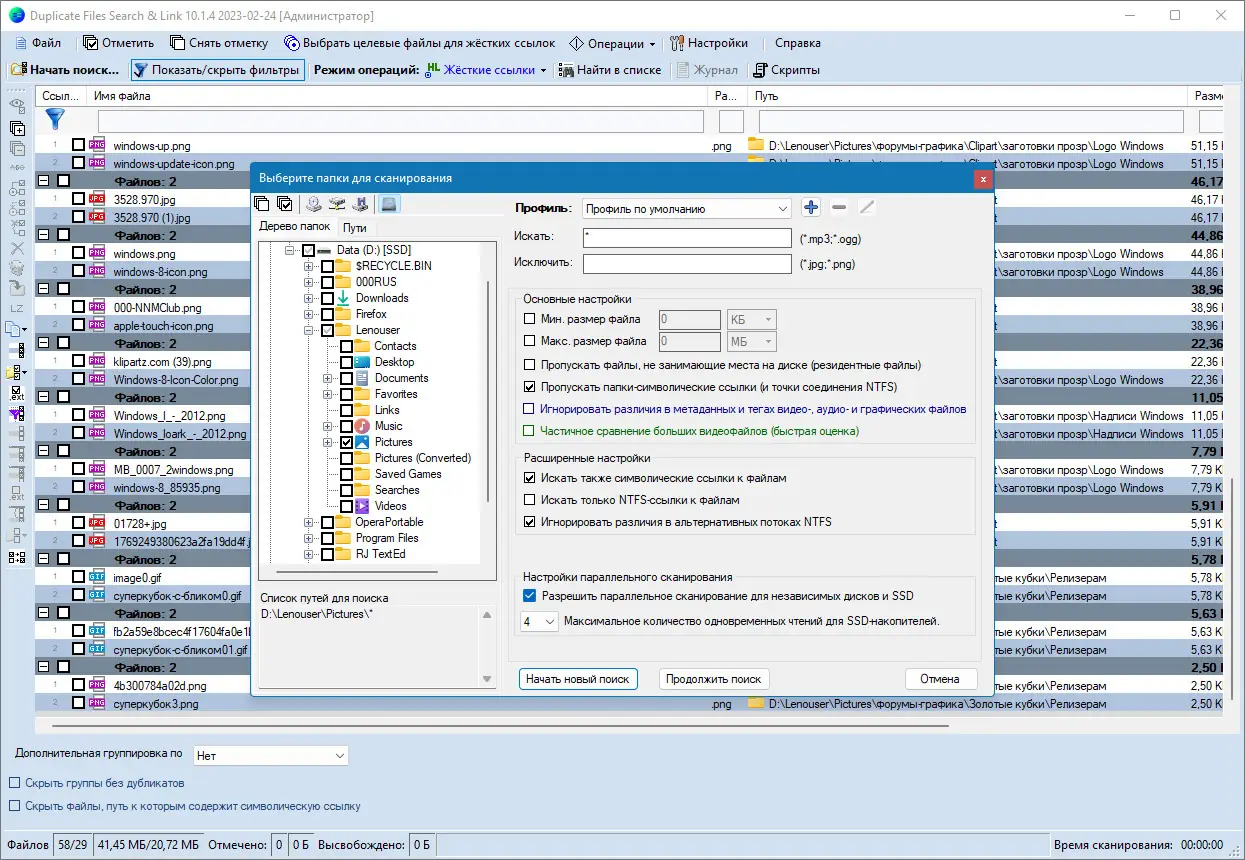This screenshot has width=1245, height=860.
Task: Click the Mark (Отметить) toolbar item
Action: [x=119, y=43]
